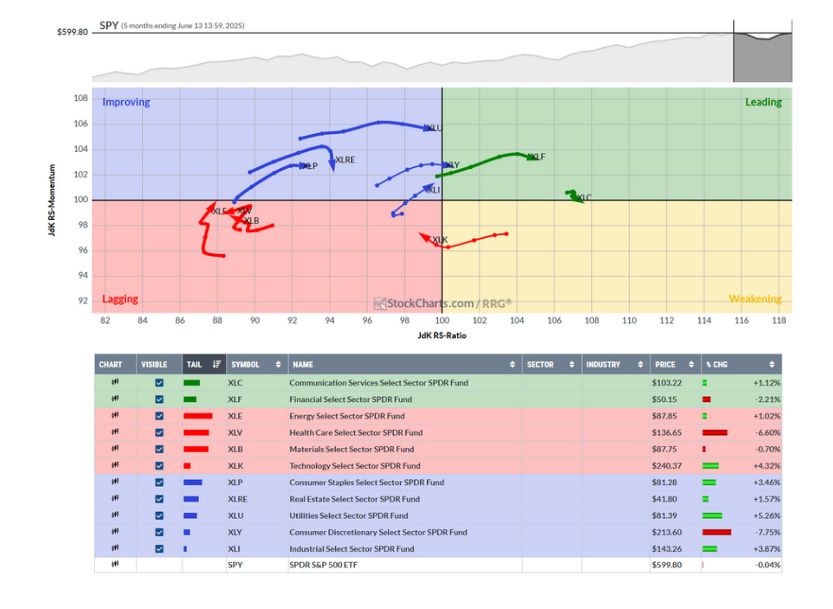Click SPDR S&P 500 ETF name
833x609 pixels.
tap(324, 565)
